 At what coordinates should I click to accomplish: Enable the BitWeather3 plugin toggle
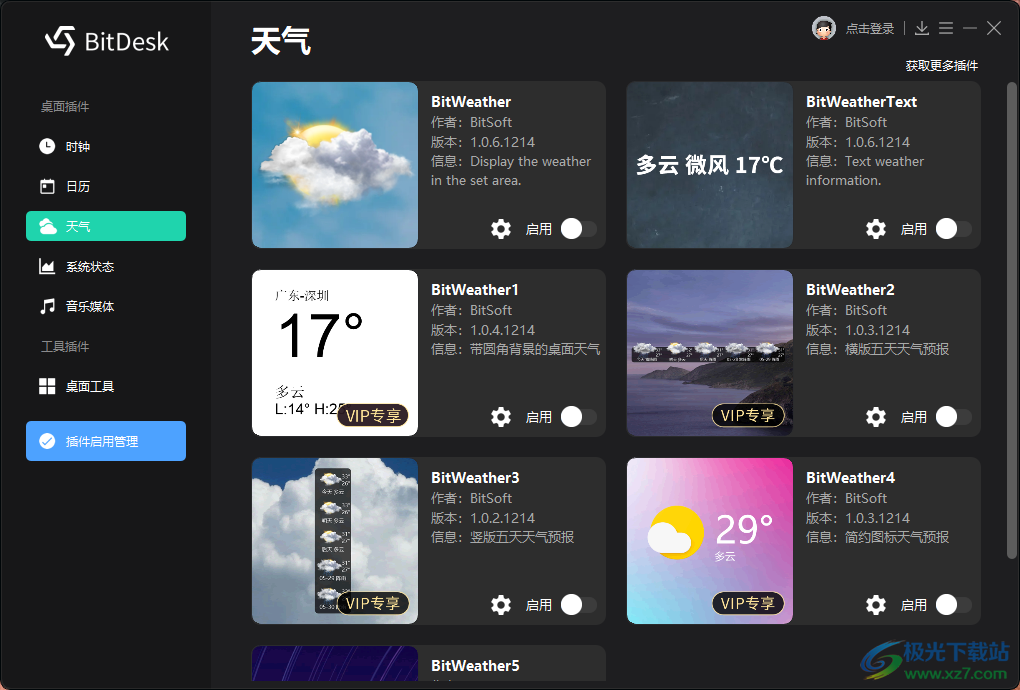click(578, 605)
